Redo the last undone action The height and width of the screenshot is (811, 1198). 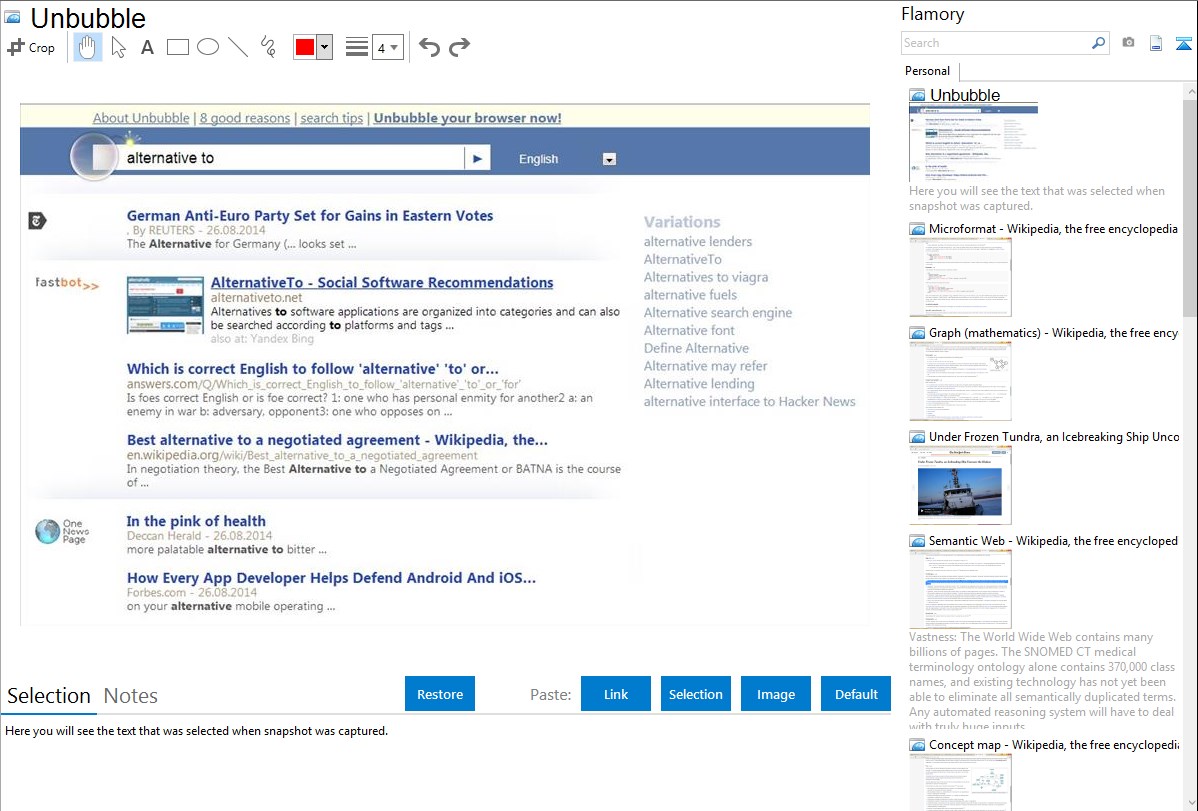click(459, 47)
